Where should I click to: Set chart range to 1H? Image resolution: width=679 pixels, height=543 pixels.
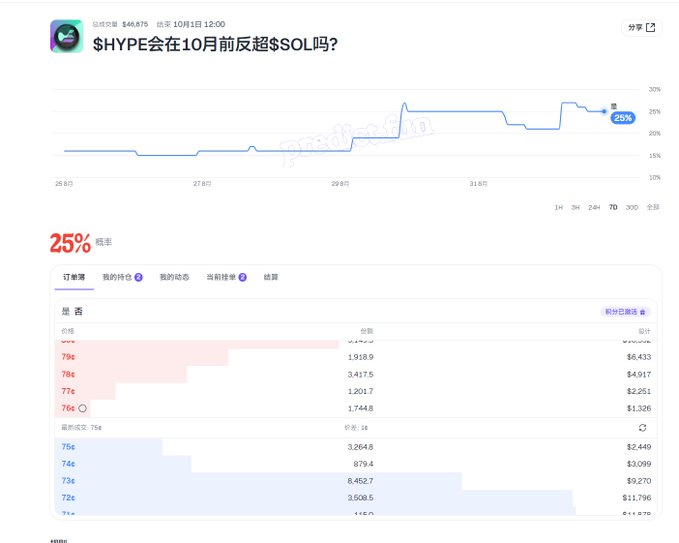(x=559, y=207)
